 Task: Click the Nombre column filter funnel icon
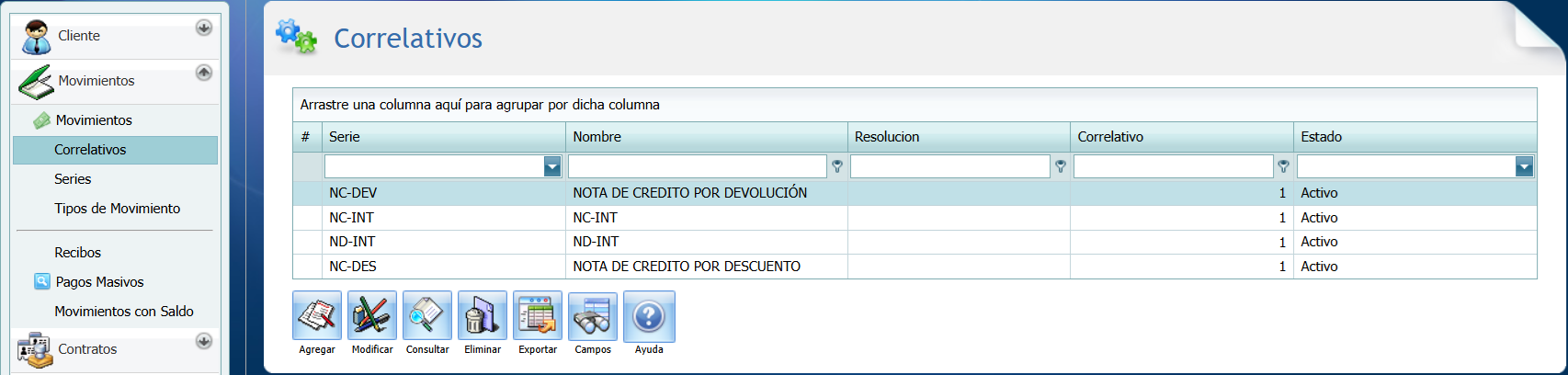pos(837,166)
